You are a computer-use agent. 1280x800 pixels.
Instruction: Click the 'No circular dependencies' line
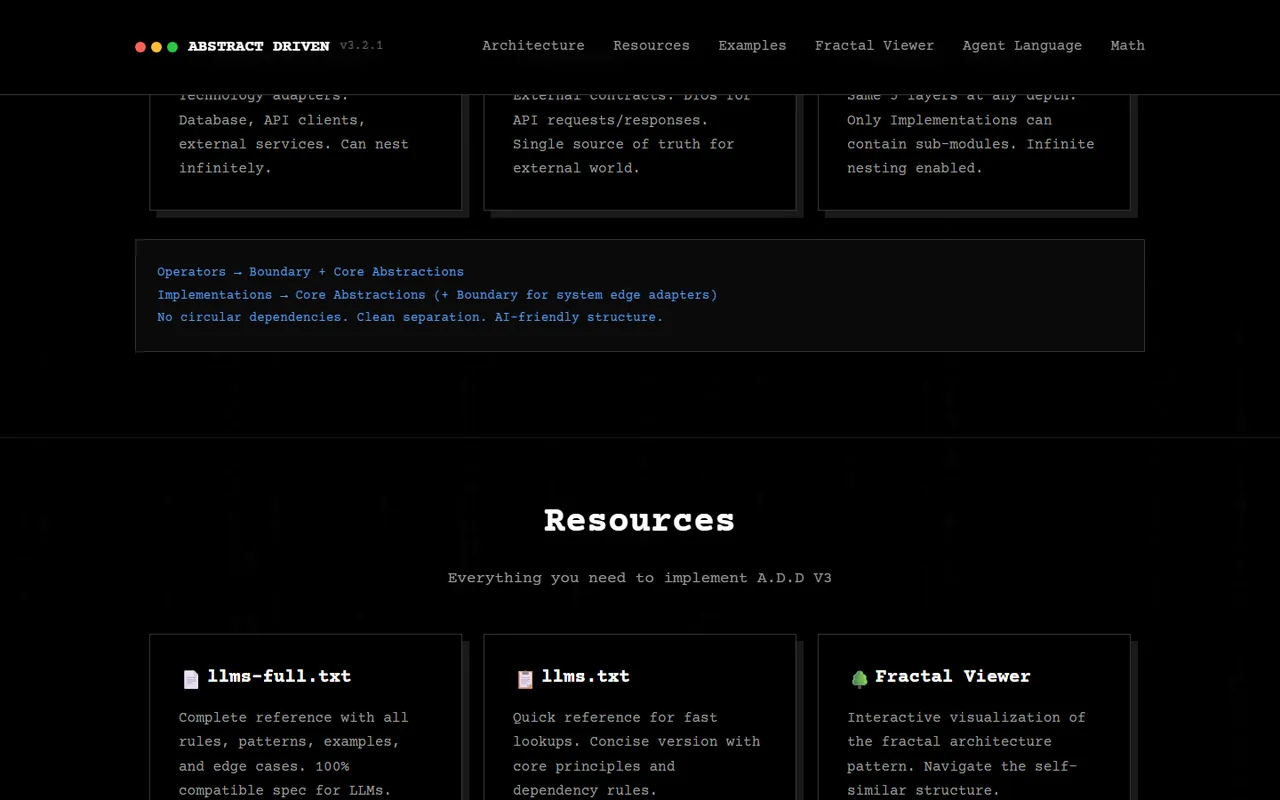click(x=410, y=317)
